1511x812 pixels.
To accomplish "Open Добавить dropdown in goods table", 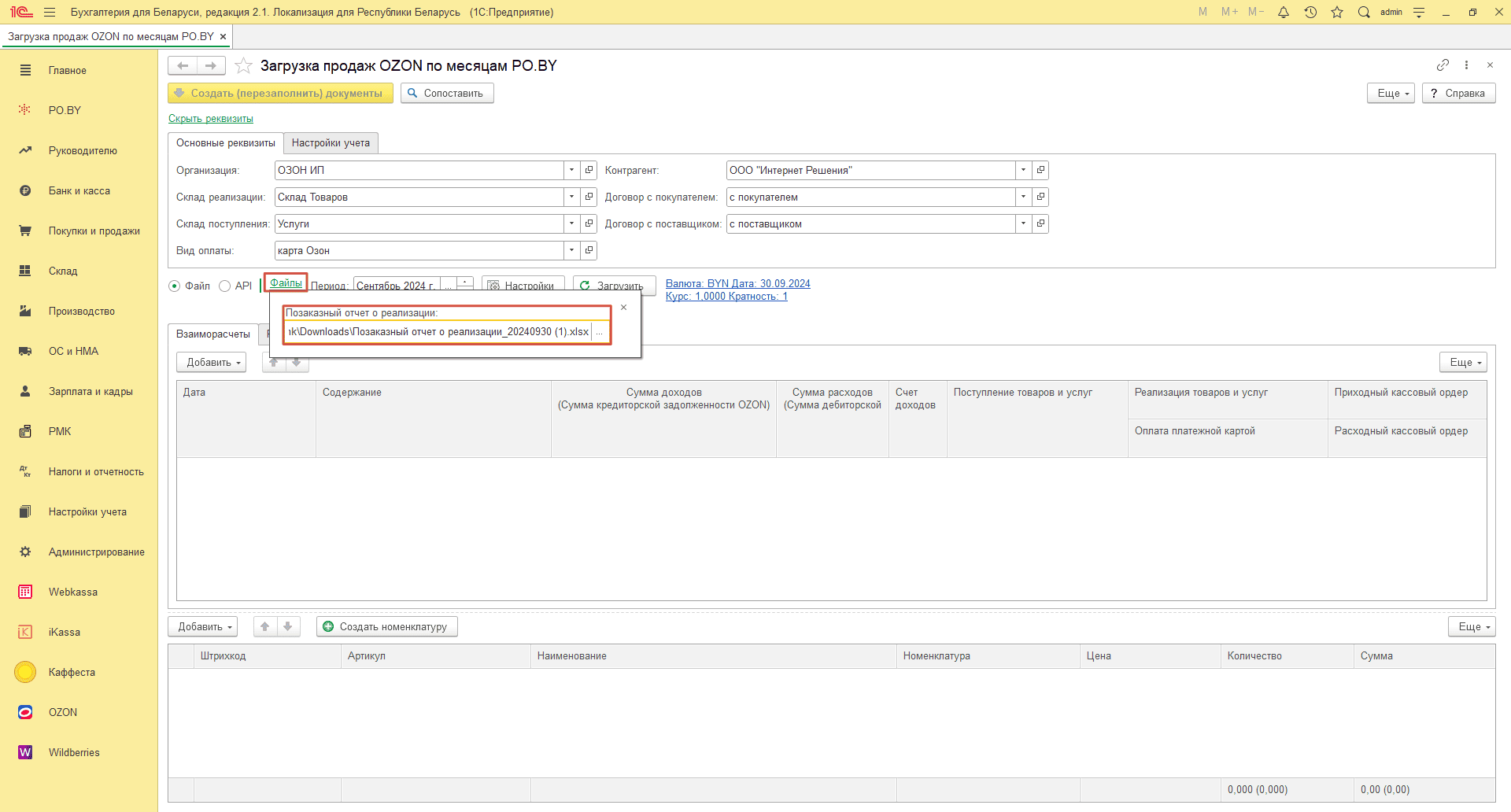I will coord(203,626).
